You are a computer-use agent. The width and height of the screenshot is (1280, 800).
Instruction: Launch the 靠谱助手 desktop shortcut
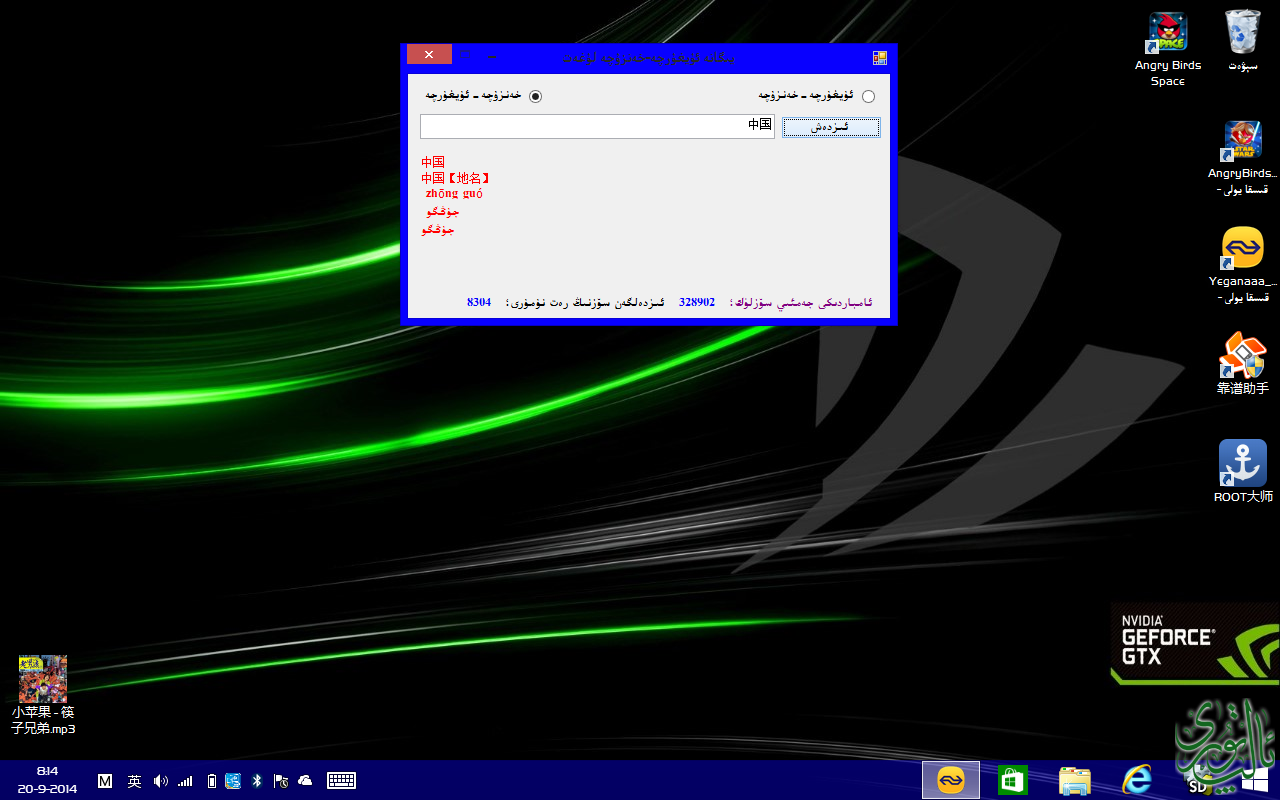tap(1242, 357)
